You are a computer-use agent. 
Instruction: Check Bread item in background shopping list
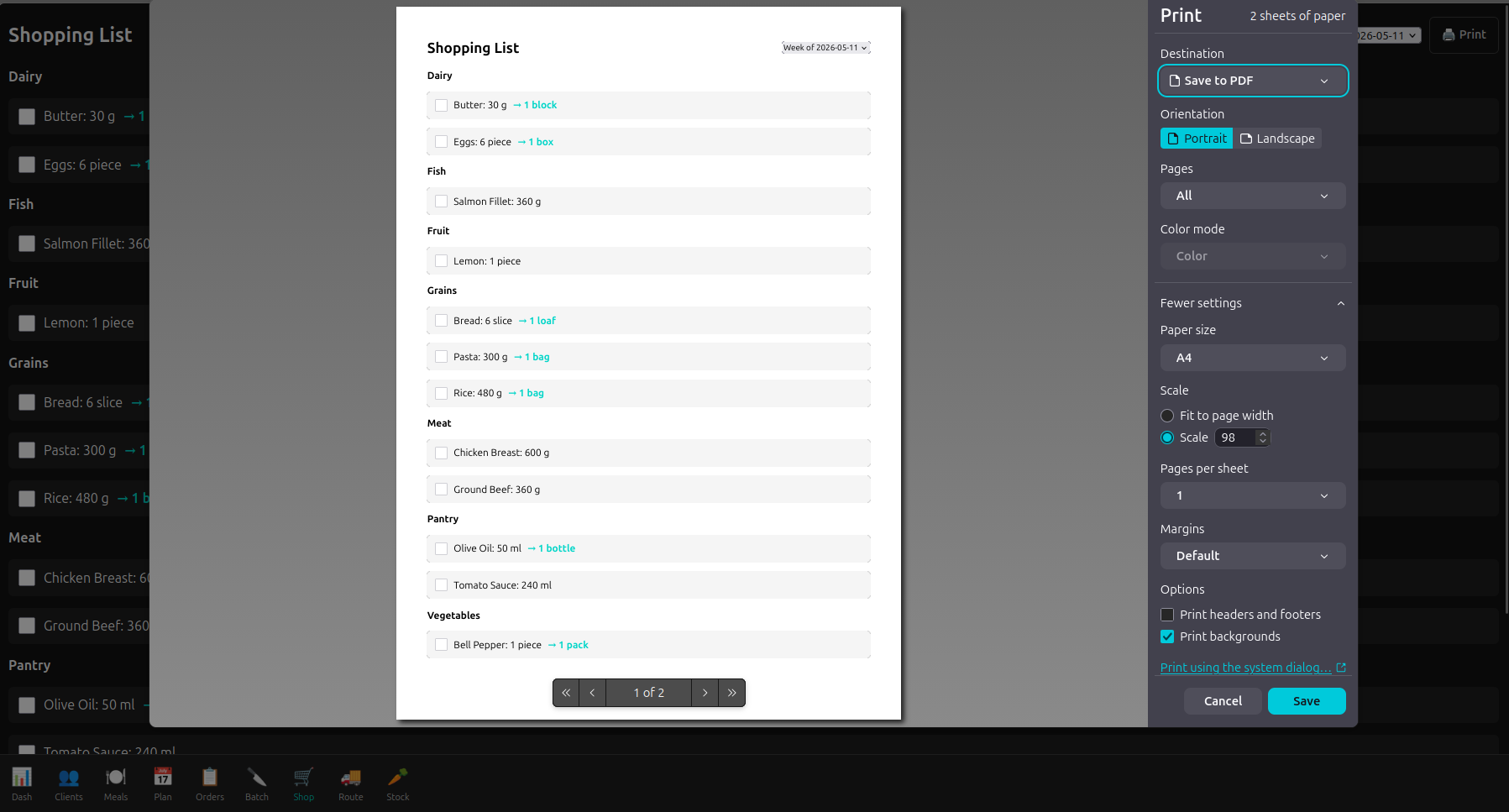(27, 403)
